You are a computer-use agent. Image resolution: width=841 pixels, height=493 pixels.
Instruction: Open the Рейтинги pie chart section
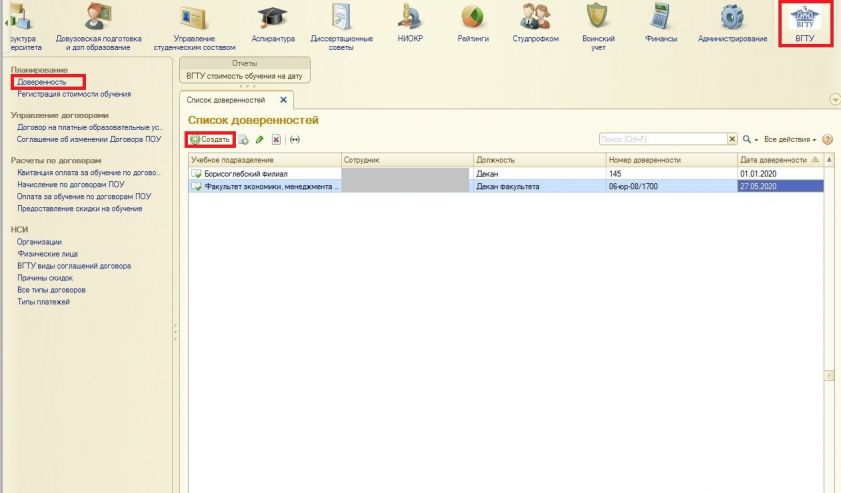tap(473, 24)
